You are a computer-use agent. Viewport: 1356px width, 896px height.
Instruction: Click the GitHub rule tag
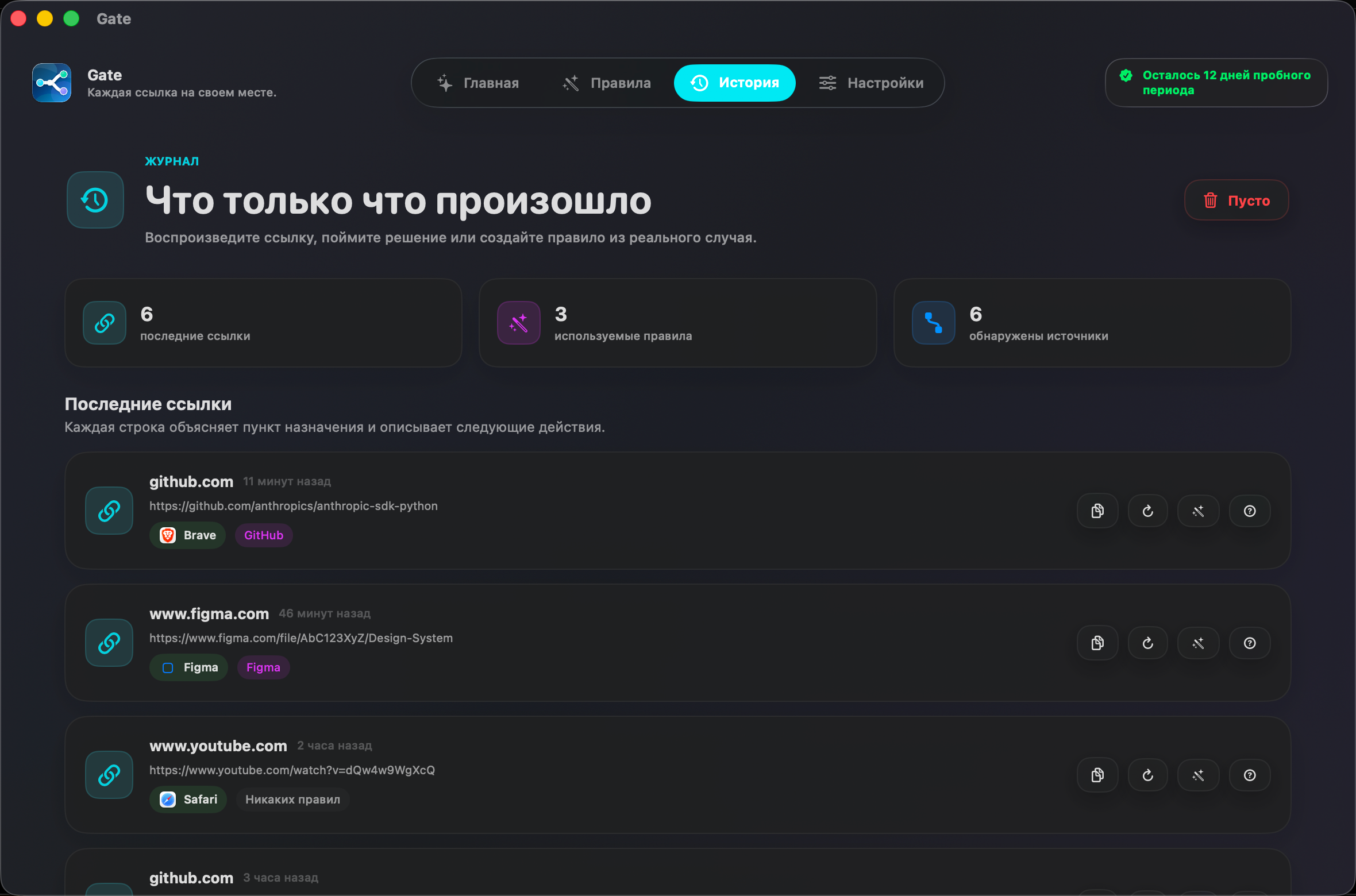[x=264, y=535]
